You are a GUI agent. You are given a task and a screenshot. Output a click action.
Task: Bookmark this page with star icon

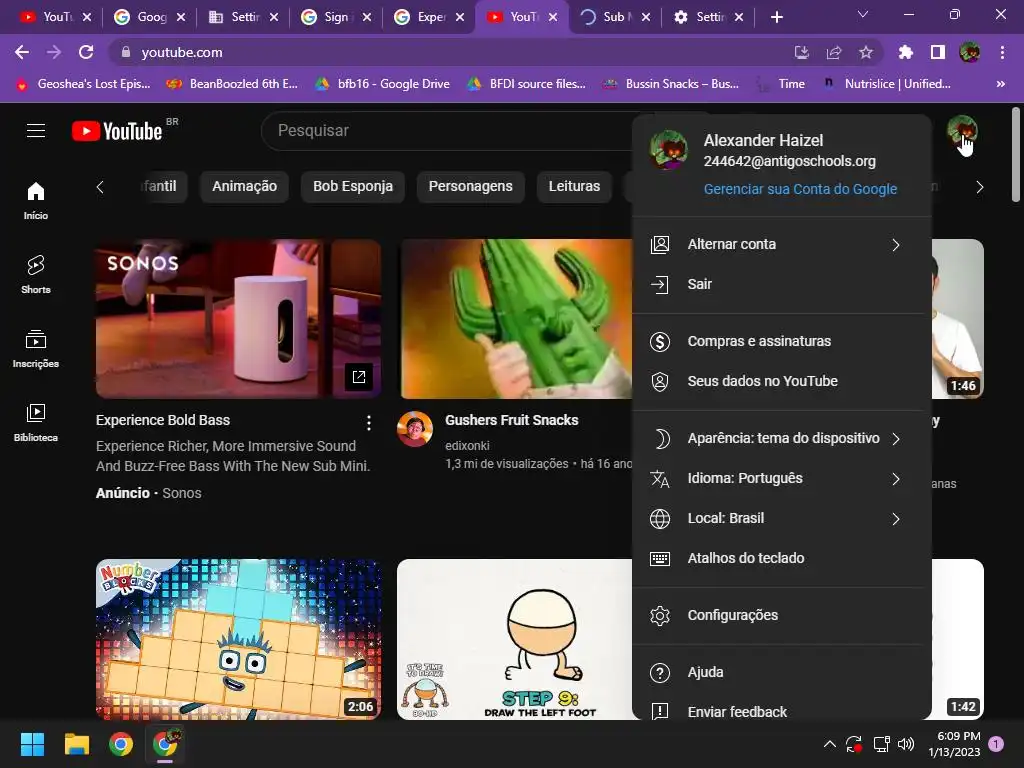click(866, 52)
